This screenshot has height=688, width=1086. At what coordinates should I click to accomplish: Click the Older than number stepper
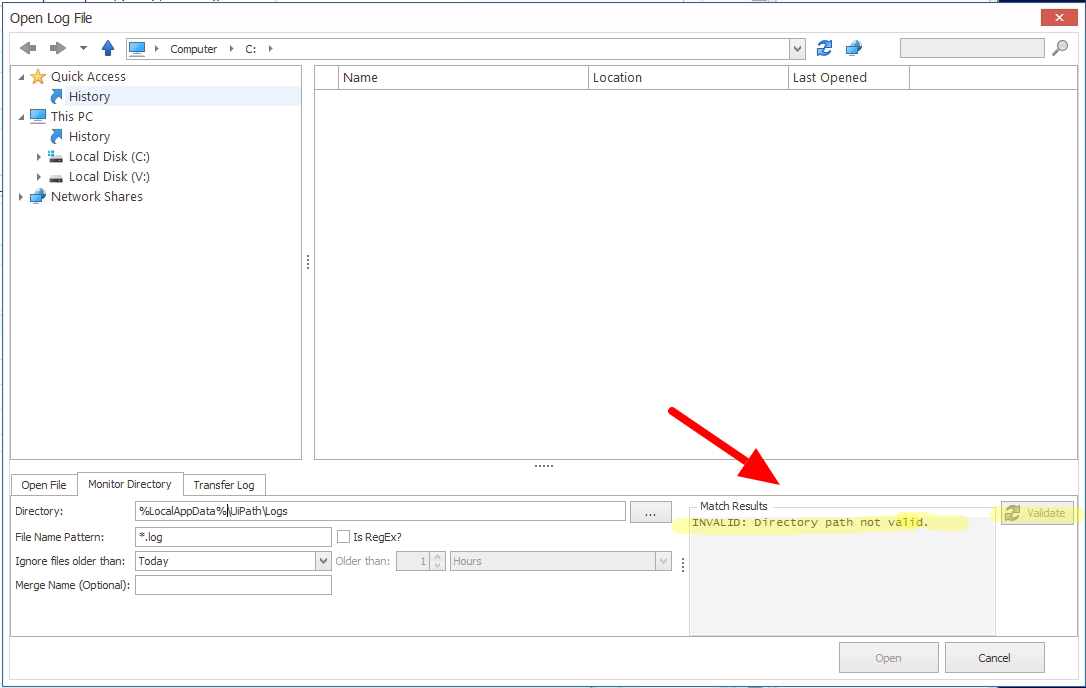(438, 561)
